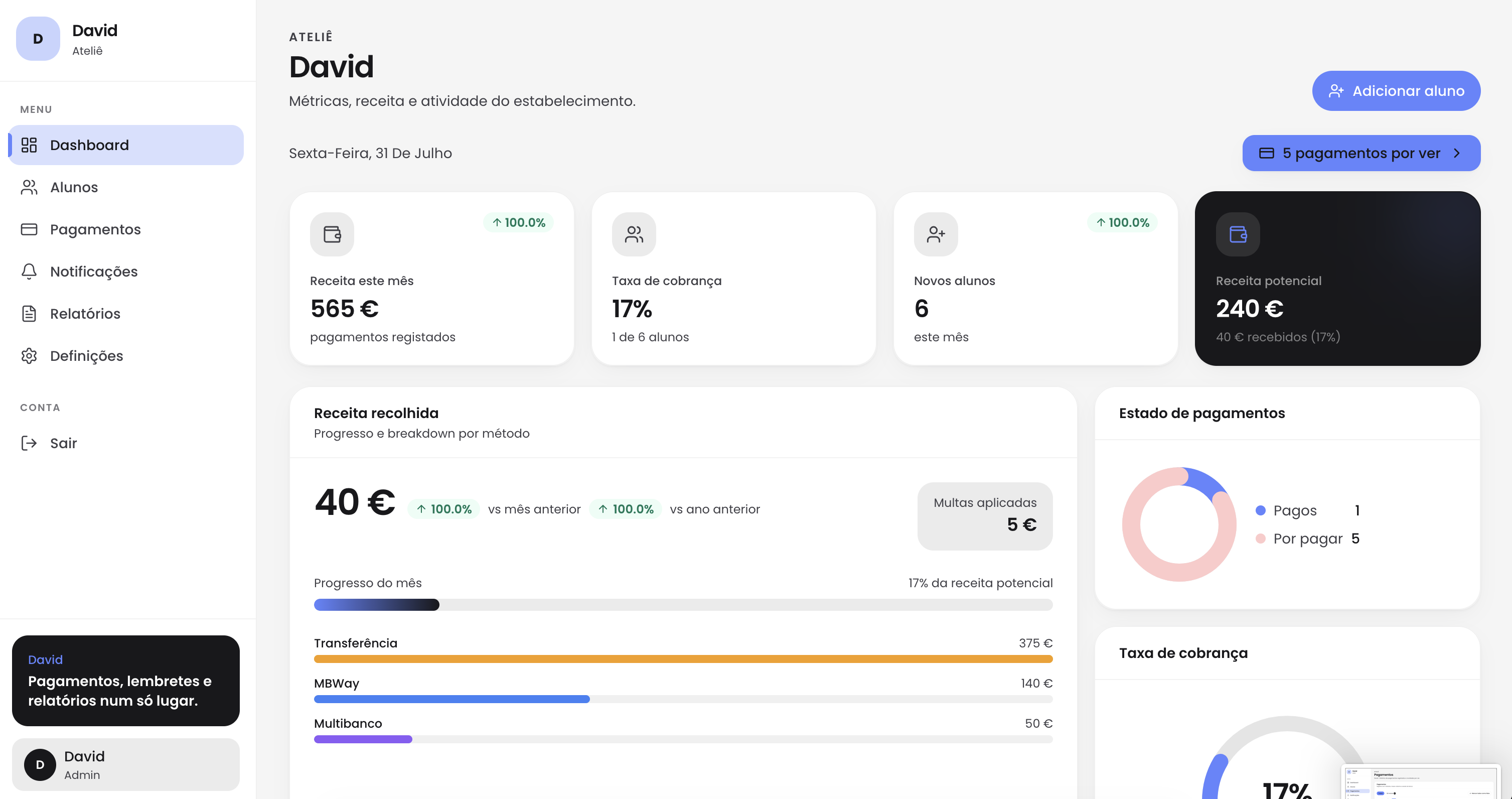1512x799 pixels.
Task: Click the Notificações bell icon
Action: 29,271
